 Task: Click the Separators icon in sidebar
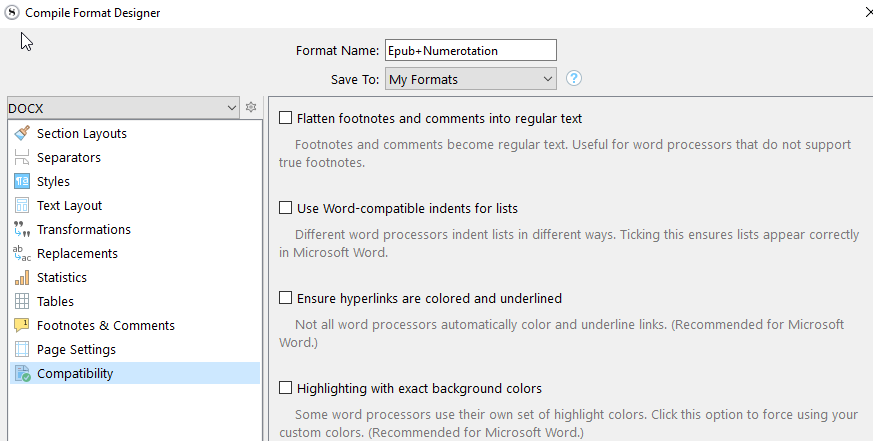[21, 157]
